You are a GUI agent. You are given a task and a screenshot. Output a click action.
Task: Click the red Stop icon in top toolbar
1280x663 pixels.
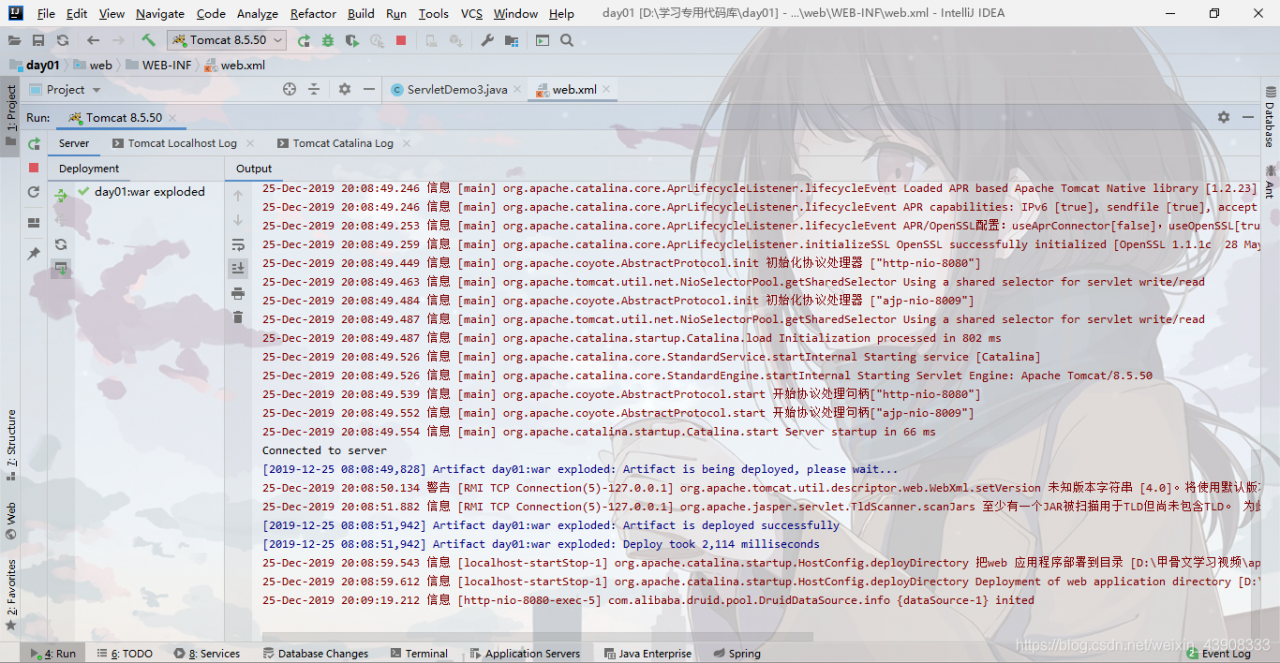coord(401,40)
